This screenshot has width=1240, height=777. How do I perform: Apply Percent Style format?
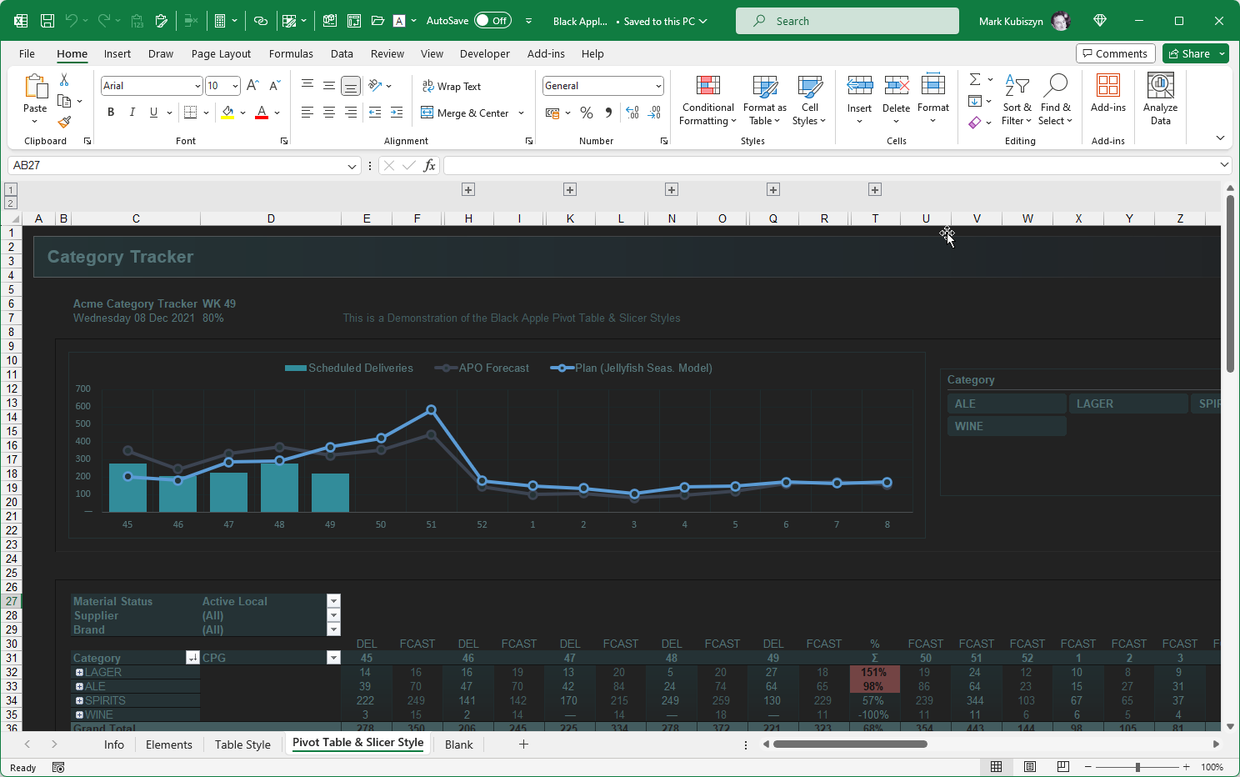point(587,113)
